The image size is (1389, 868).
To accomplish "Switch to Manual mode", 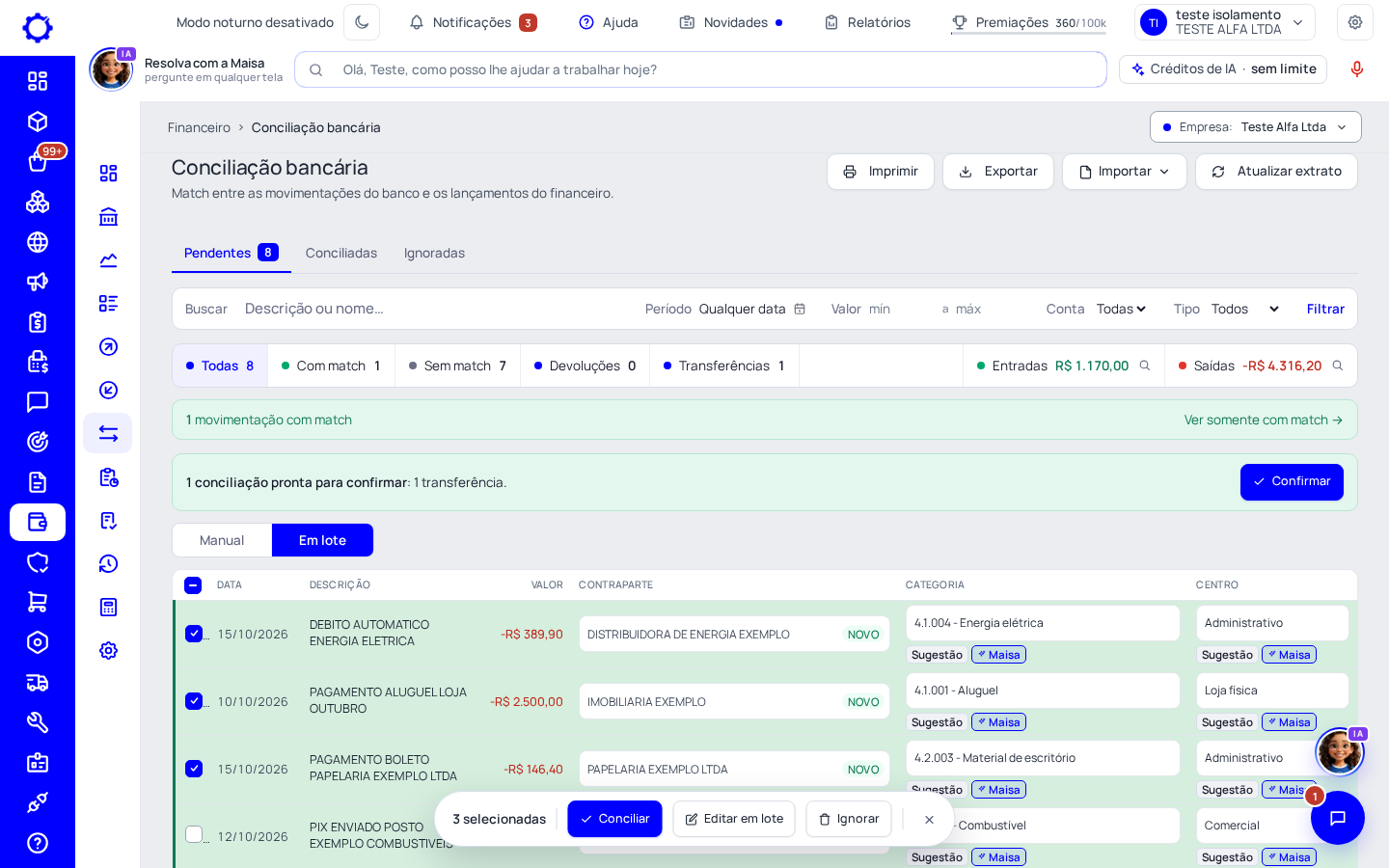I will click(222, 540).
